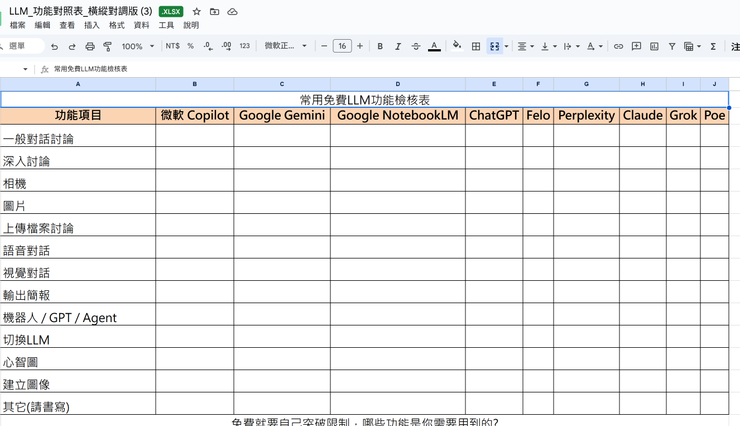Toggle strikethrough formatting
Viewport: 740px width, 426px height.
point(416,46)
